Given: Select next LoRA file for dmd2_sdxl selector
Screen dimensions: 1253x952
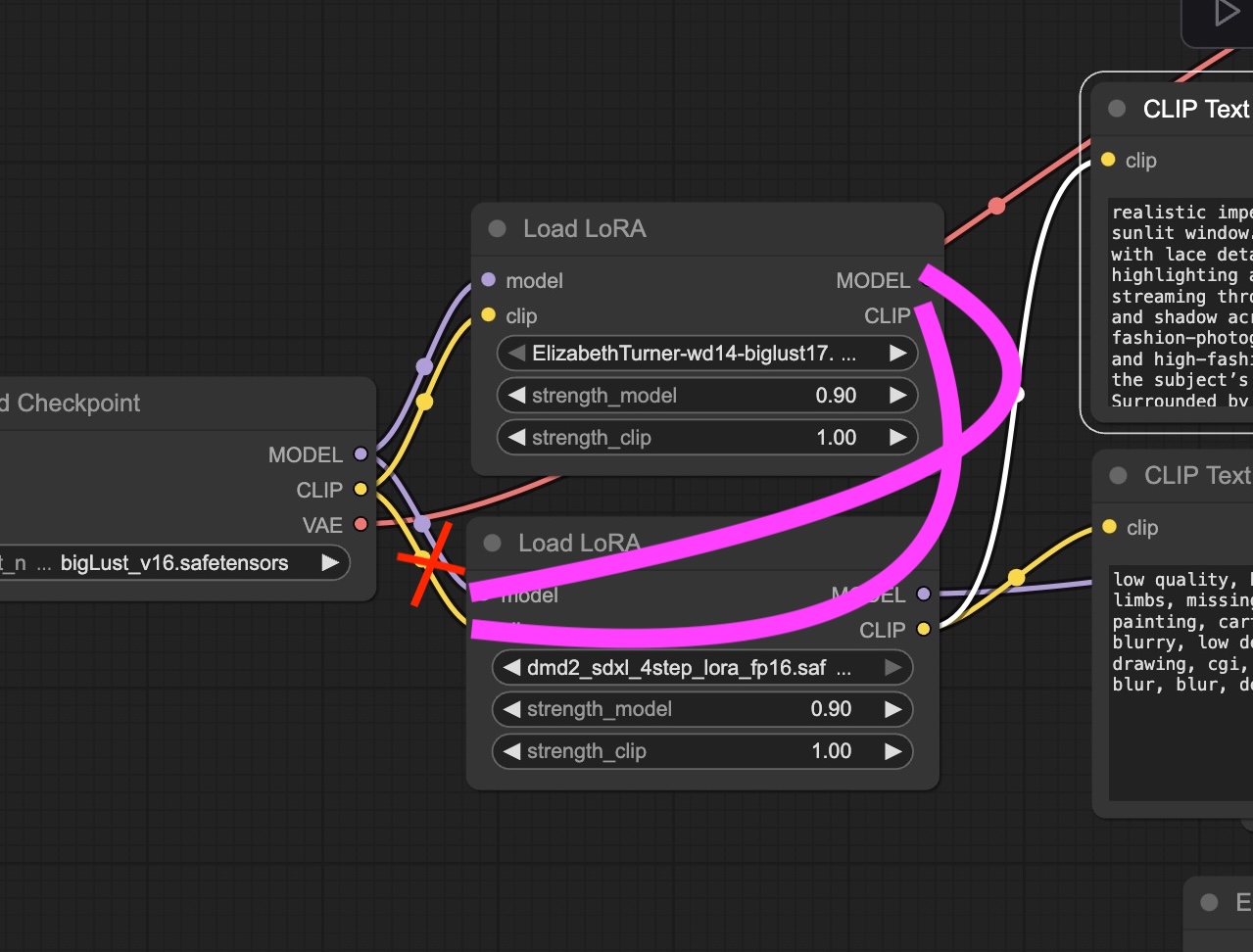Looking at the screenshot, I should tap(892, 668).
